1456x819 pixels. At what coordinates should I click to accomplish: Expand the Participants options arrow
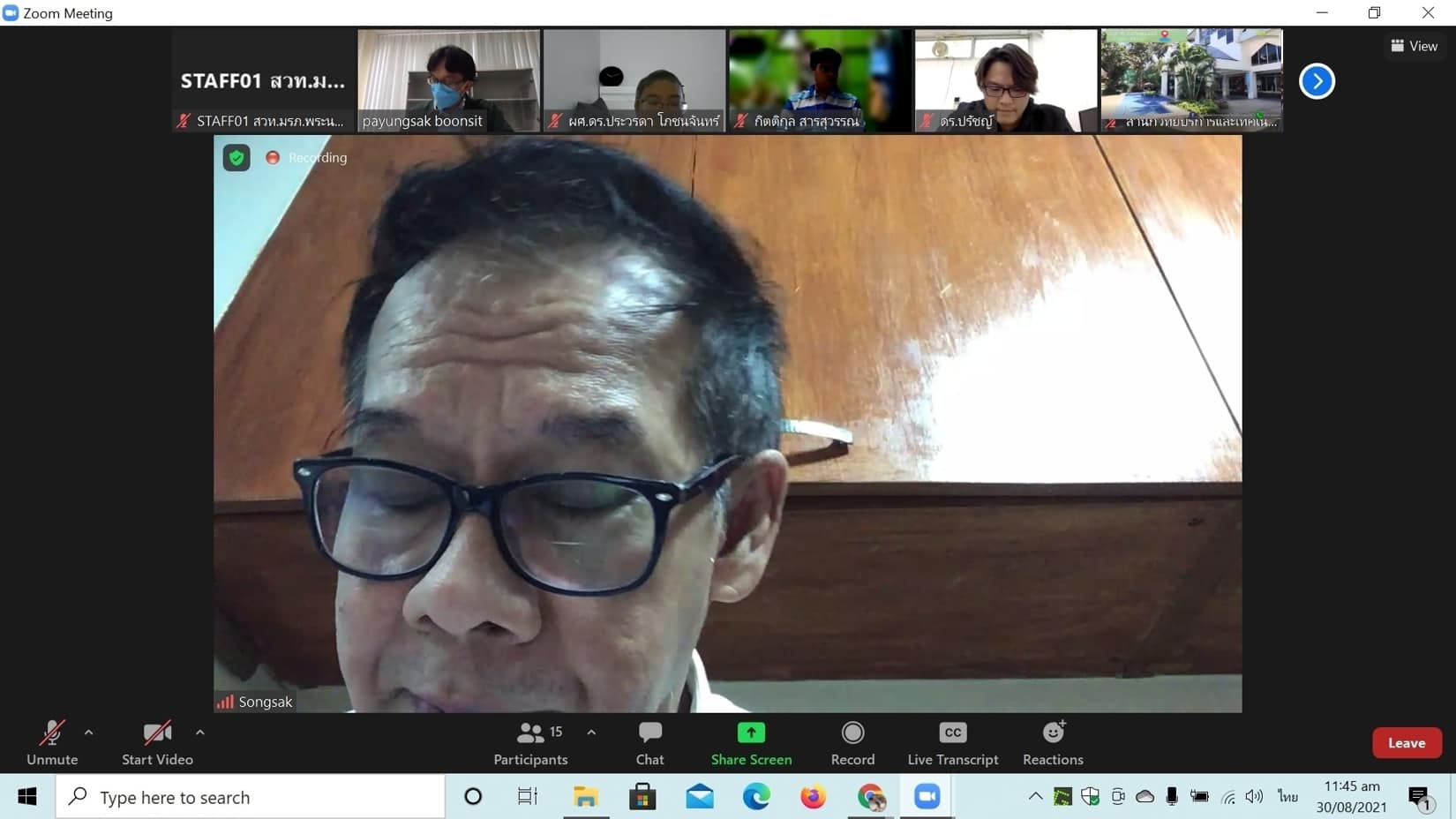click(591, 733)
